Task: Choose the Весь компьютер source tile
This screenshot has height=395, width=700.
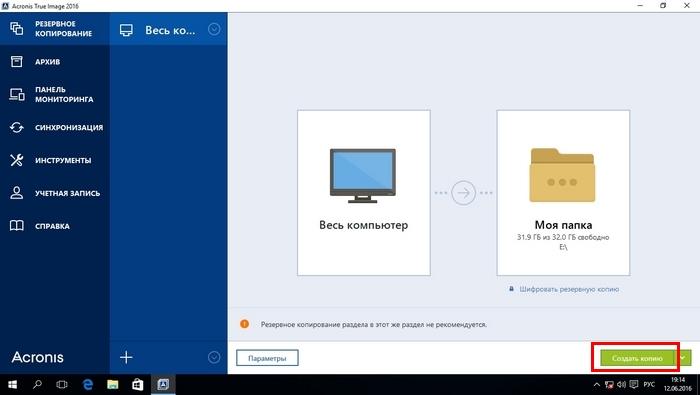Action: (364, 193)
